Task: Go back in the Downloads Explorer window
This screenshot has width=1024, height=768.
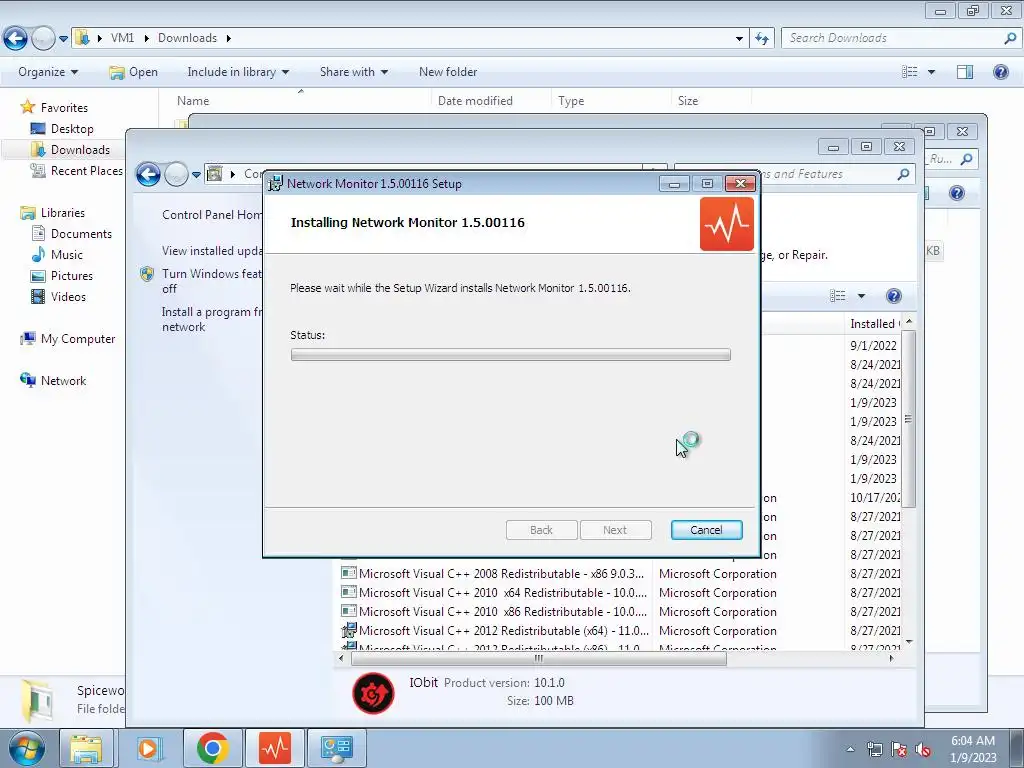Action: click(x=16, y=39)
